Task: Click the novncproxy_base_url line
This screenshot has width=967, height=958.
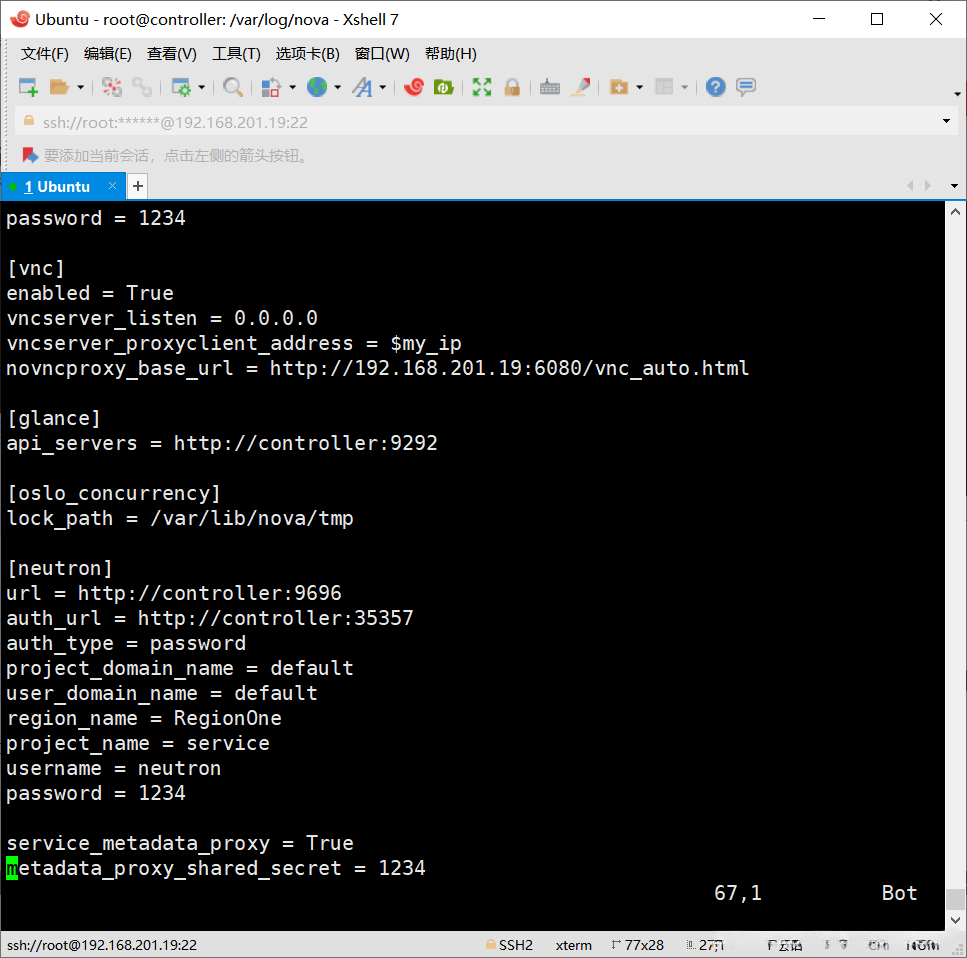Action: click(377, 368)
